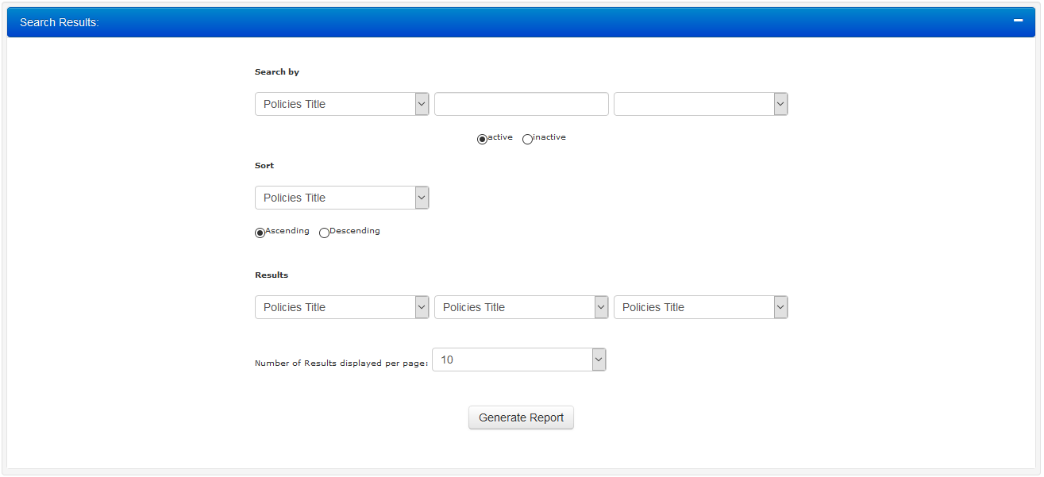Open the second Results Policies Title dropdown
1044x477 pixels.
pos(521,307)
